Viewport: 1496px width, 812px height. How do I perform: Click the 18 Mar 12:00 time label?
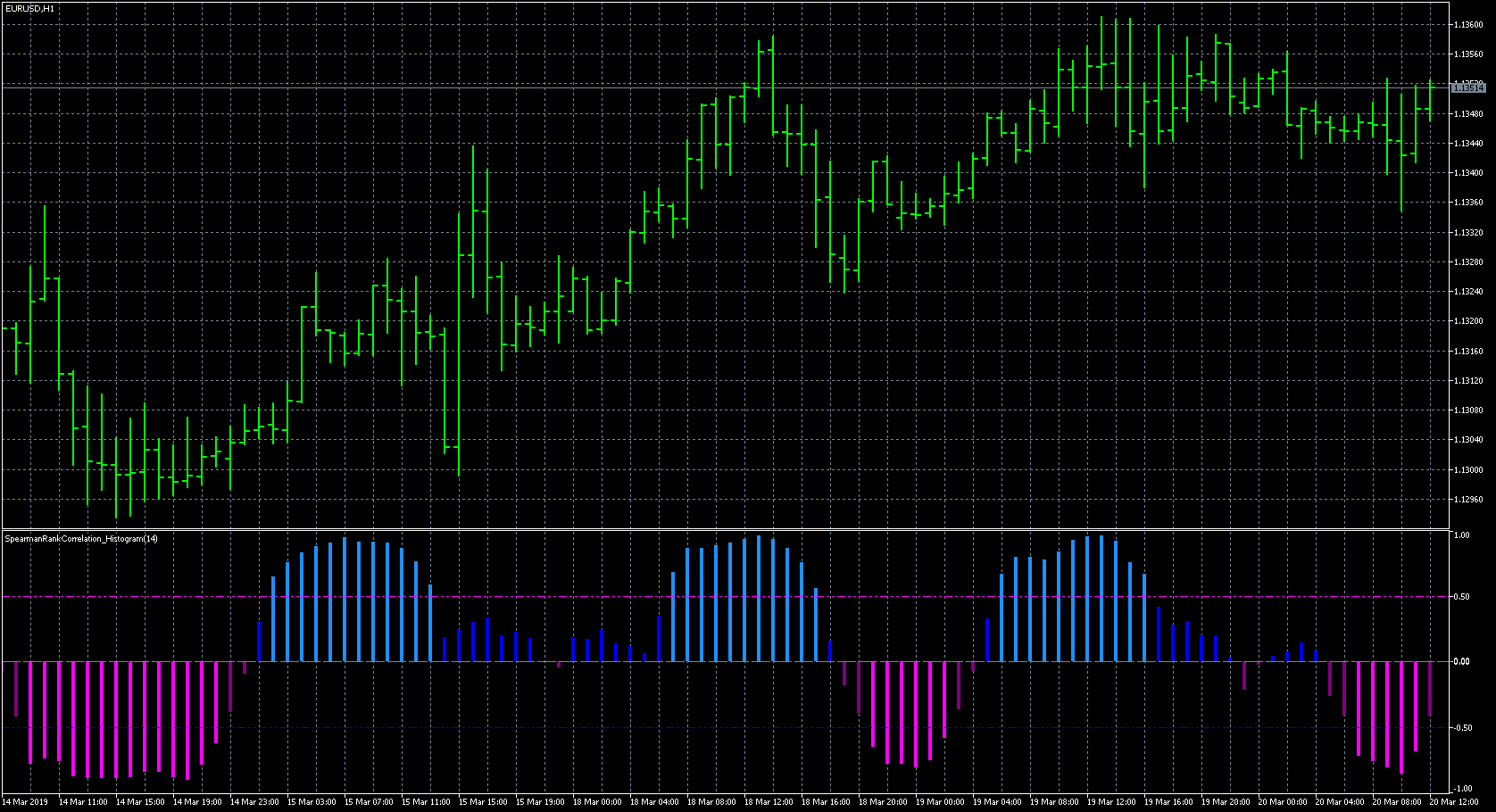769,802
